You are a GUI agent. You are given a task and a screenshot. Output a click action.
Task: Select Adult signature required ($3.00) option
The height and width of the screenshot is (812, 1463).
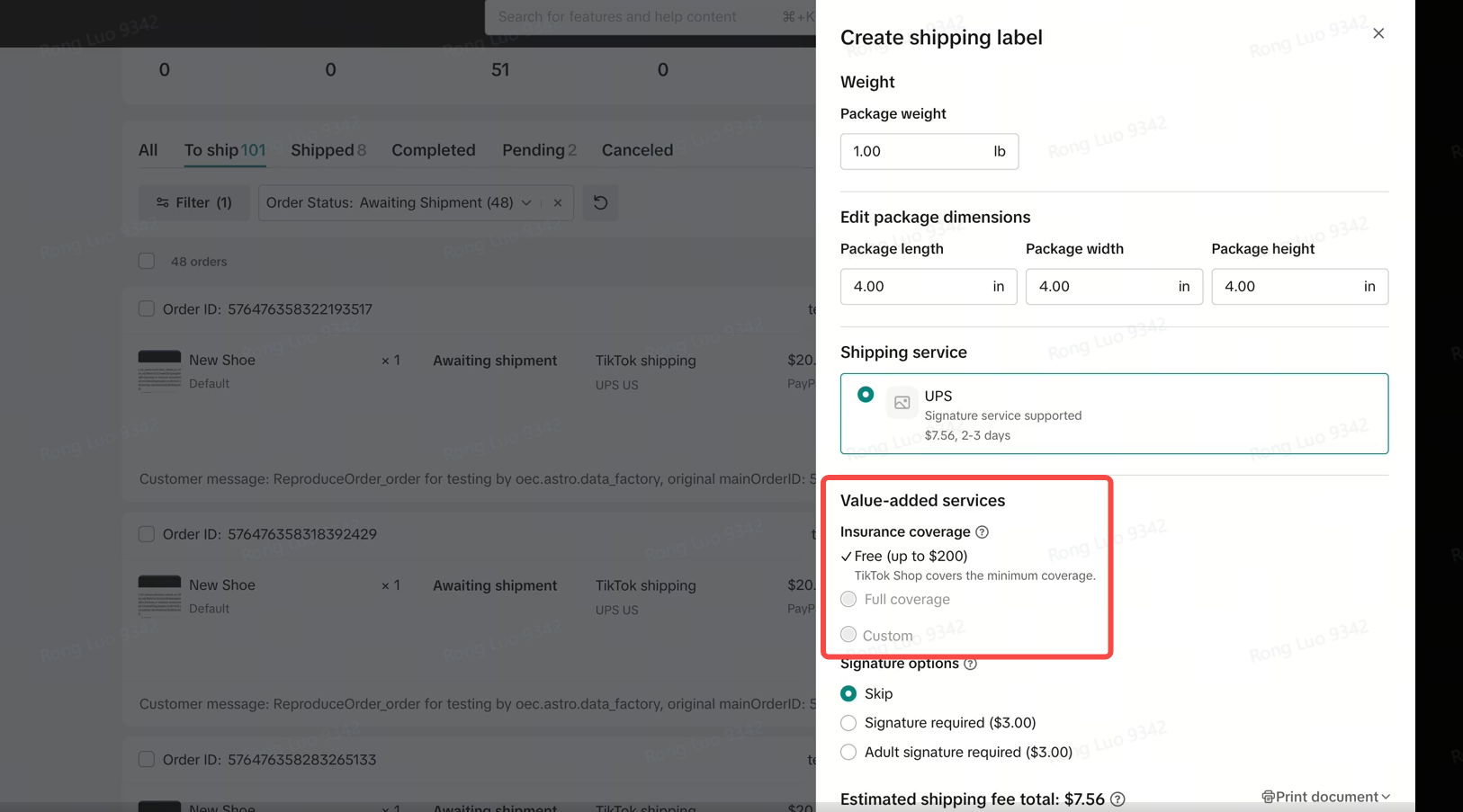coord(848,753)
